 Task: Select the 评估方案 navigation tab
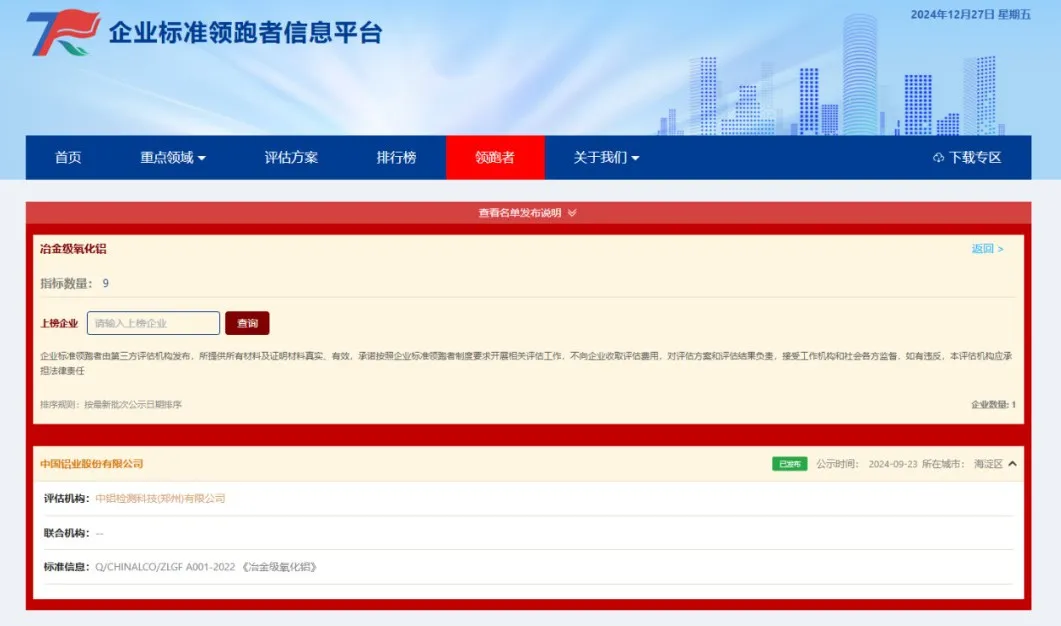[289, 158]
